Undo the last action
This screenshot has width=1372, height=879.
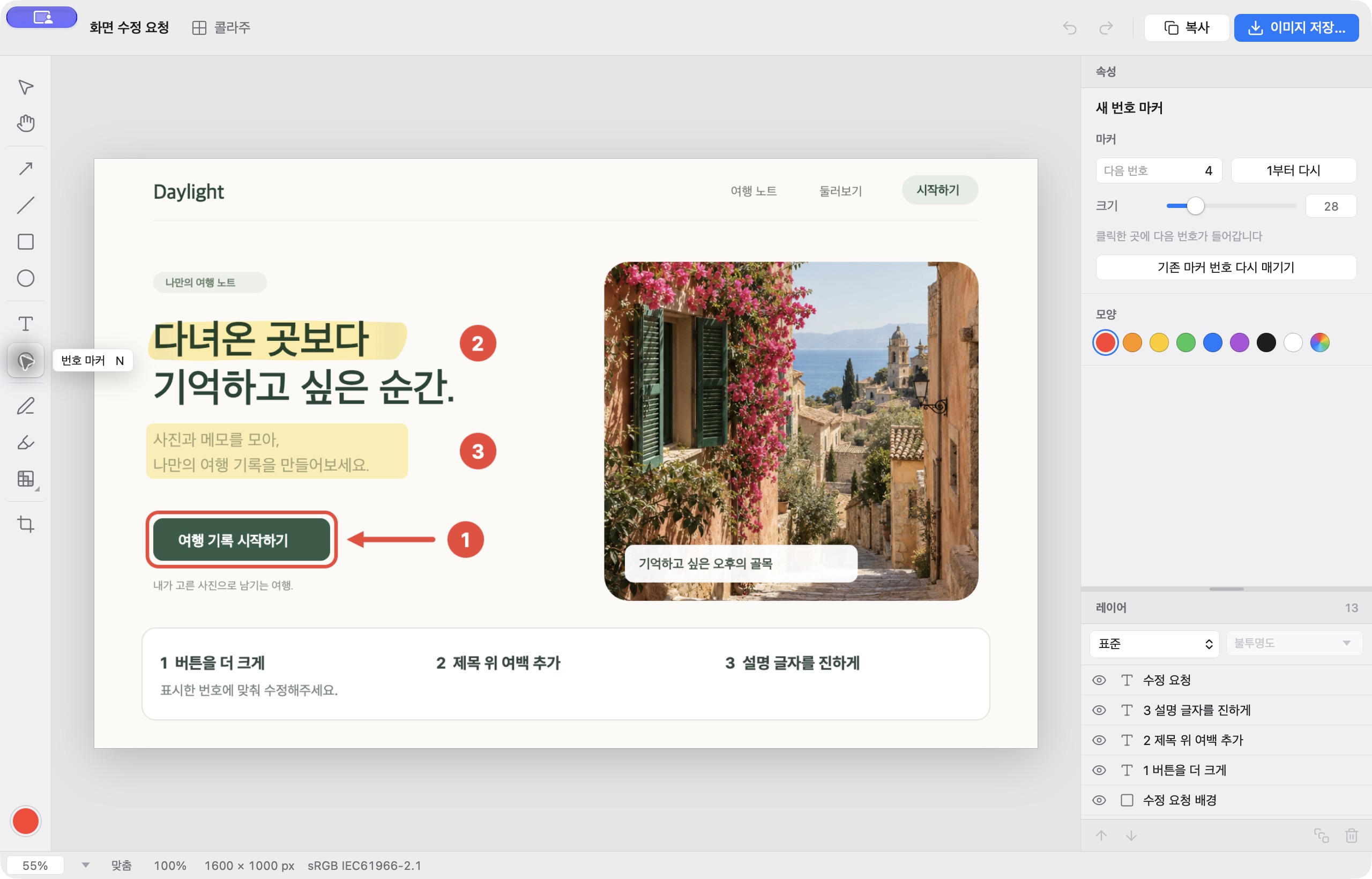1070,27
